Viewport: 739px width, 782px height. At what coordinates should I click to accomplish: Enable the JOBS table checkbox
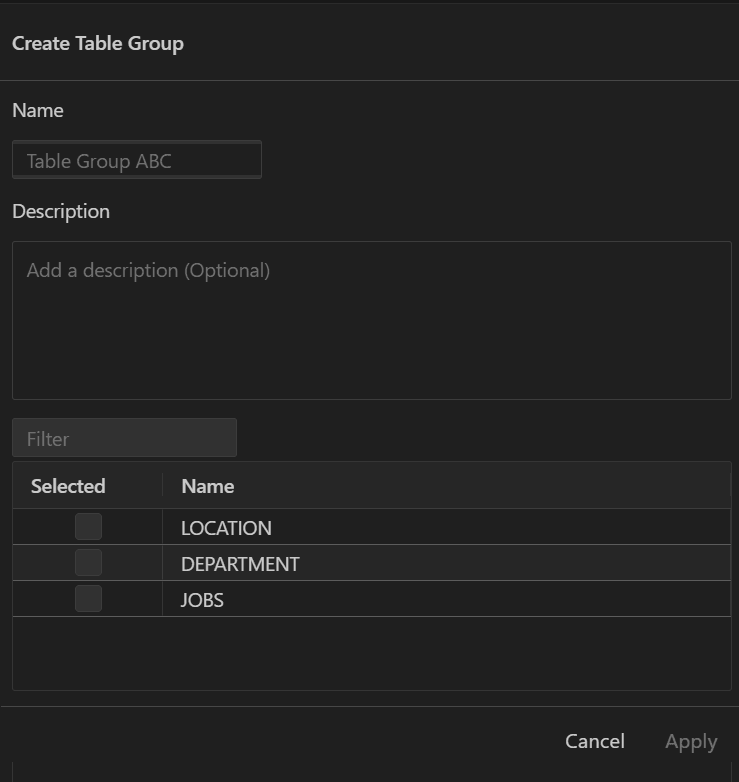tap(88, 599)
